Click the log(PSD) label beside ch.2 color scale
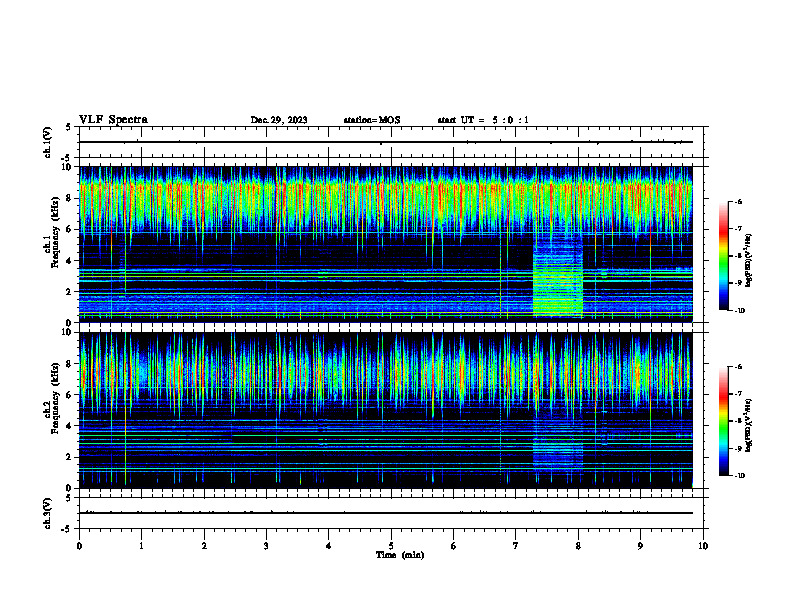 point(749,425)
